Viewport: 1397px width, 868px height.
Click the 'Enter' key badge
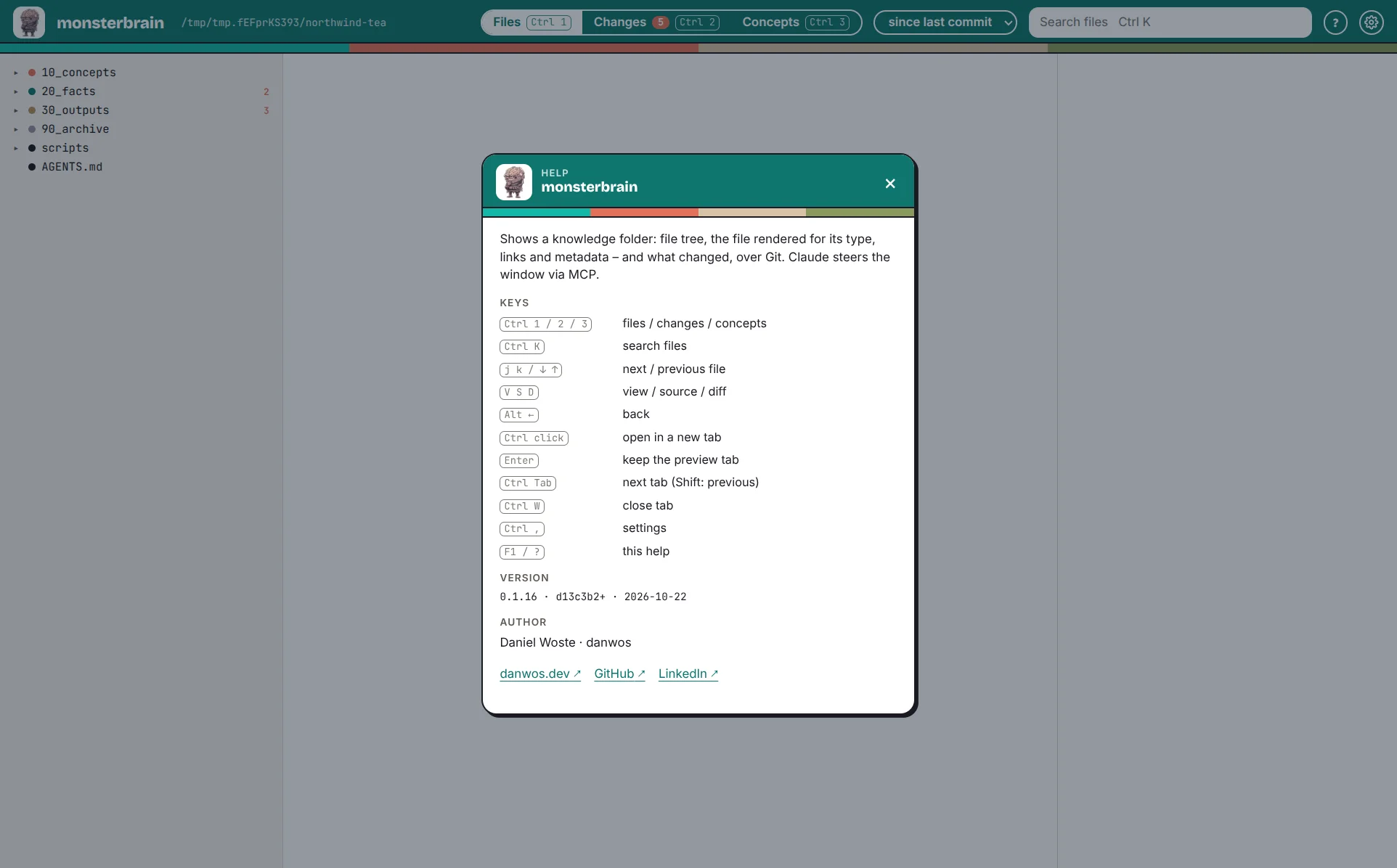(x=519, y=461)
